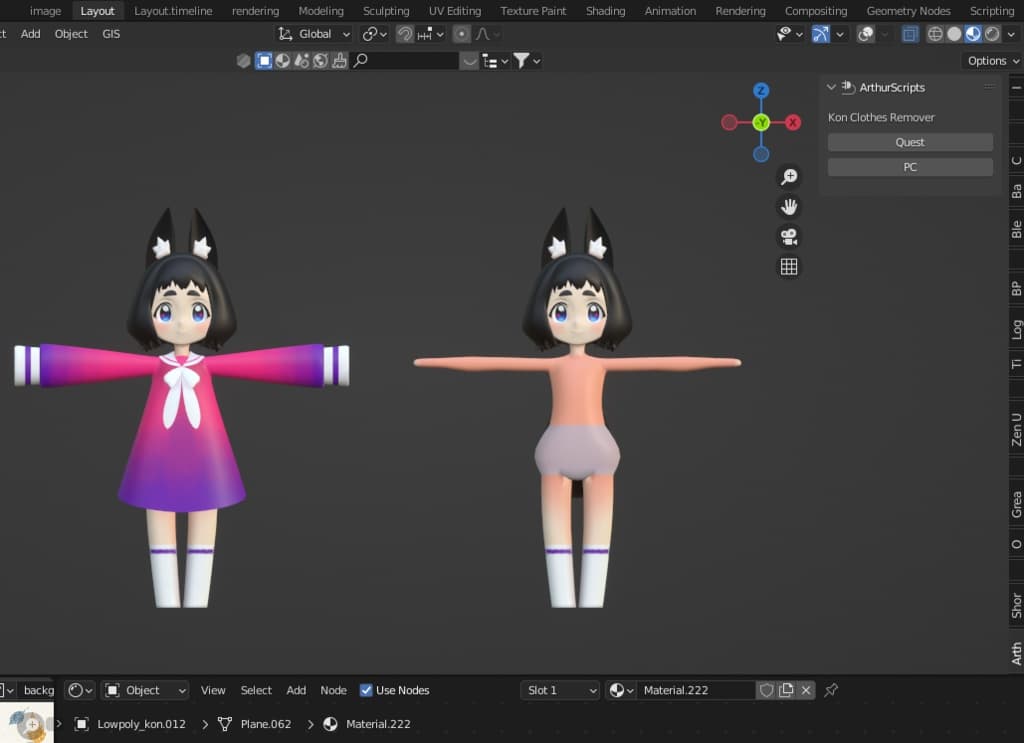Open the Slot 1 material slot dropdown
1024x743 pixels.
560,690
